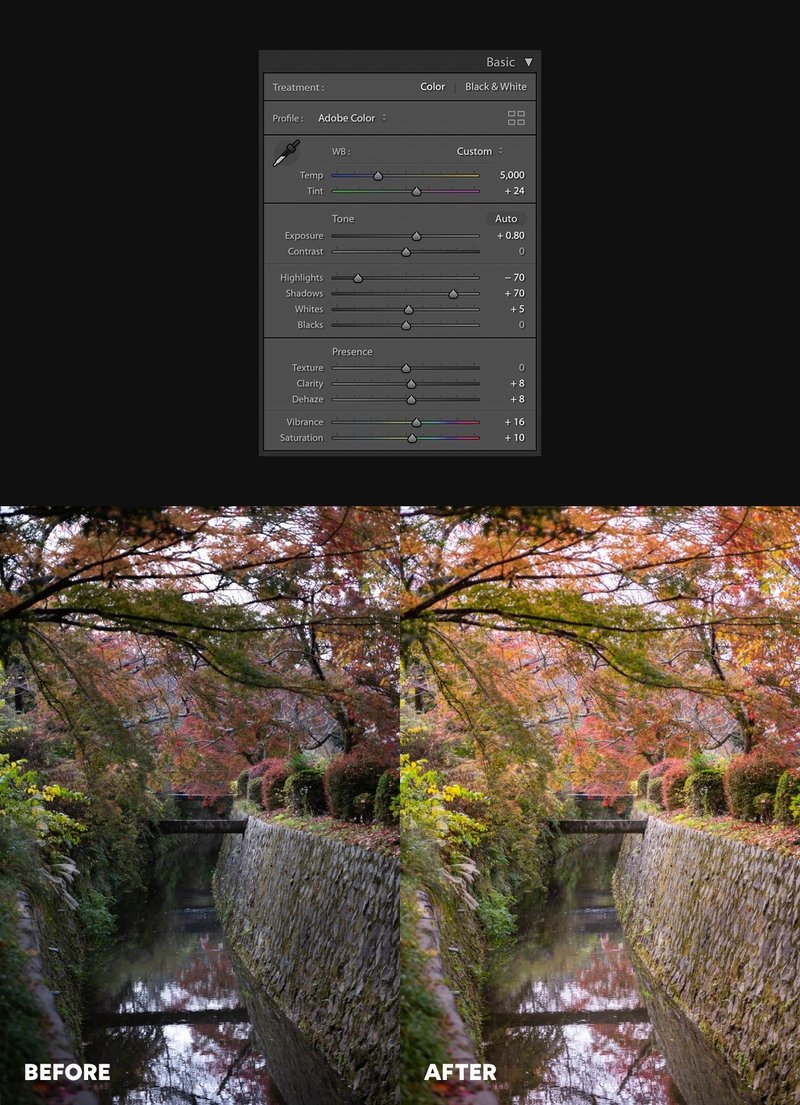Click the Temp slider handle
This screenshot has width=800, height=1105.
(379, 175)
